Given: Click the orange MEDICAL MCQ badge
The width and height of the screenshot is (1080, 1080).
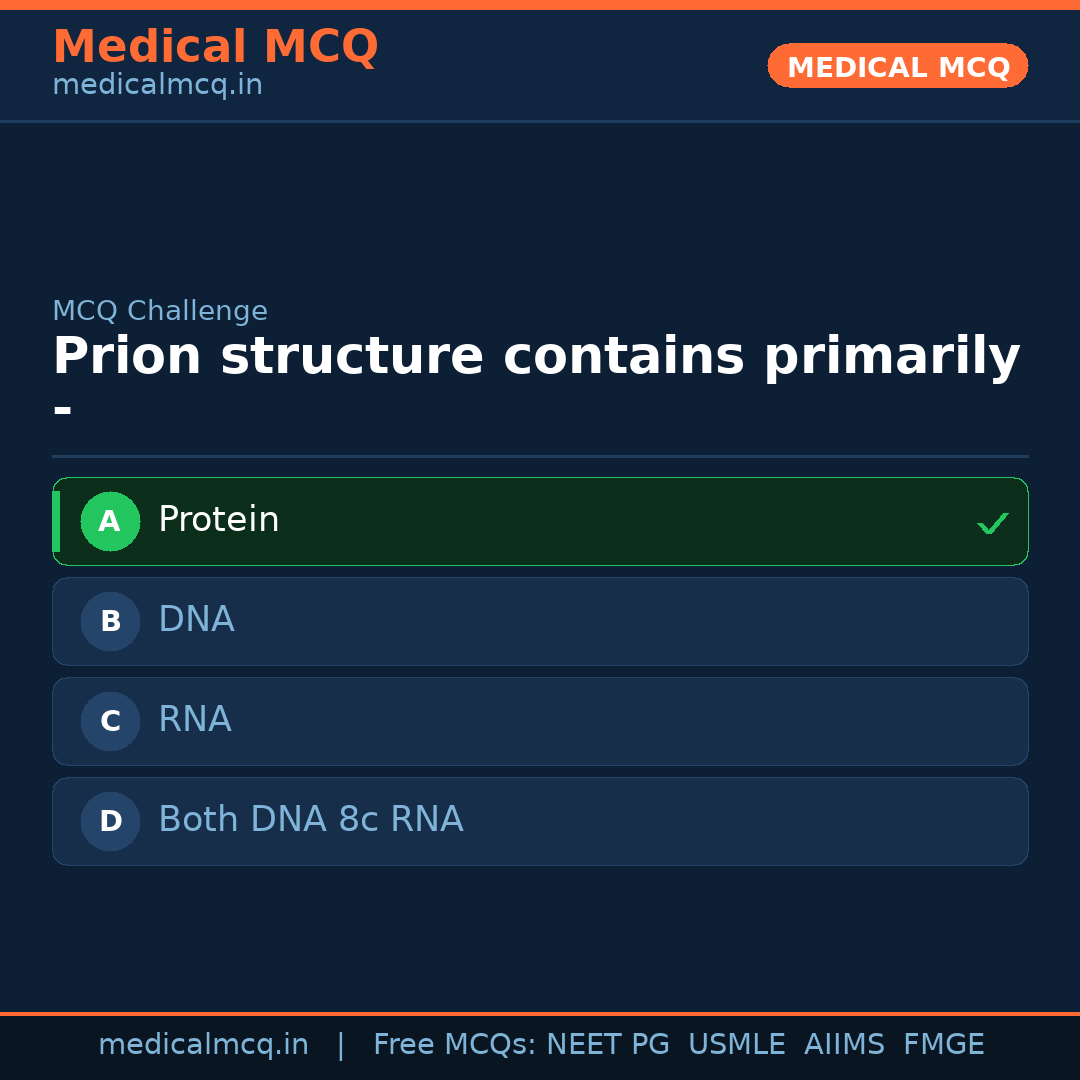Looking at the screenshot, I should (897, 66).
